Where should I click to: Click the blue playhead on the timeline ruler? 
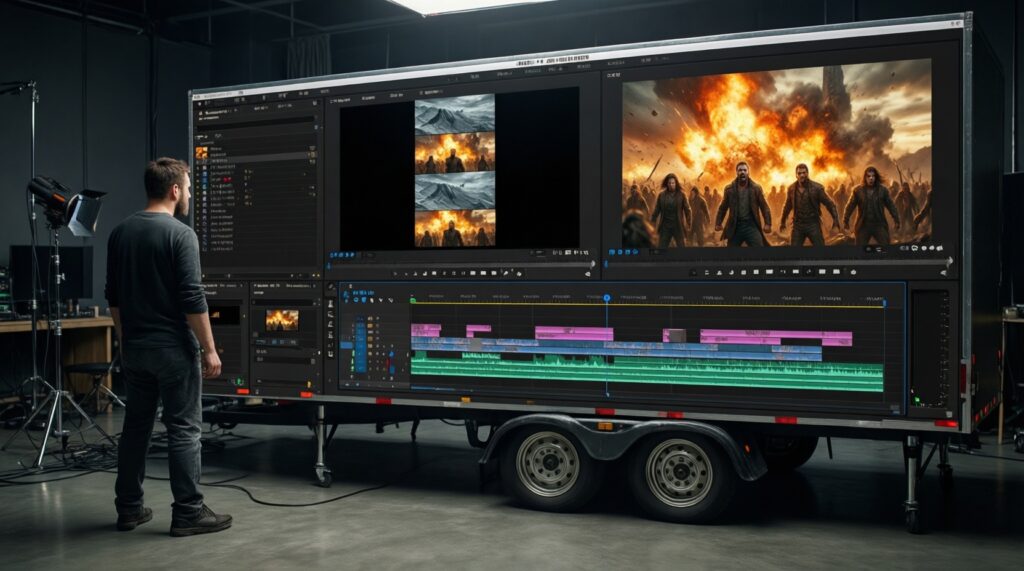pos(606,298)
